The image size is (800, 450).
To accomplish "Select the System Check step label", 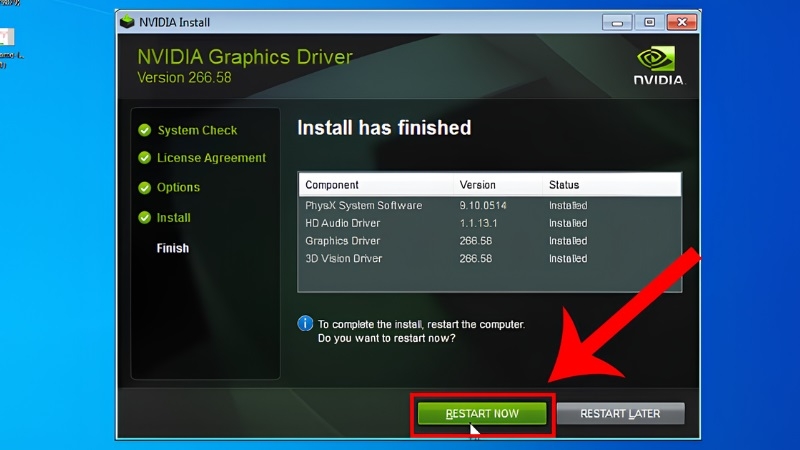I will 197,131.
